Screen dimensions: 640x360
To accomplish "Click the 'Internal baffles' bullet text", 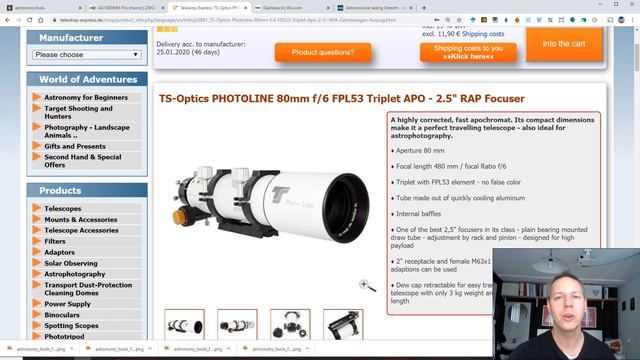I will [418, 214].
